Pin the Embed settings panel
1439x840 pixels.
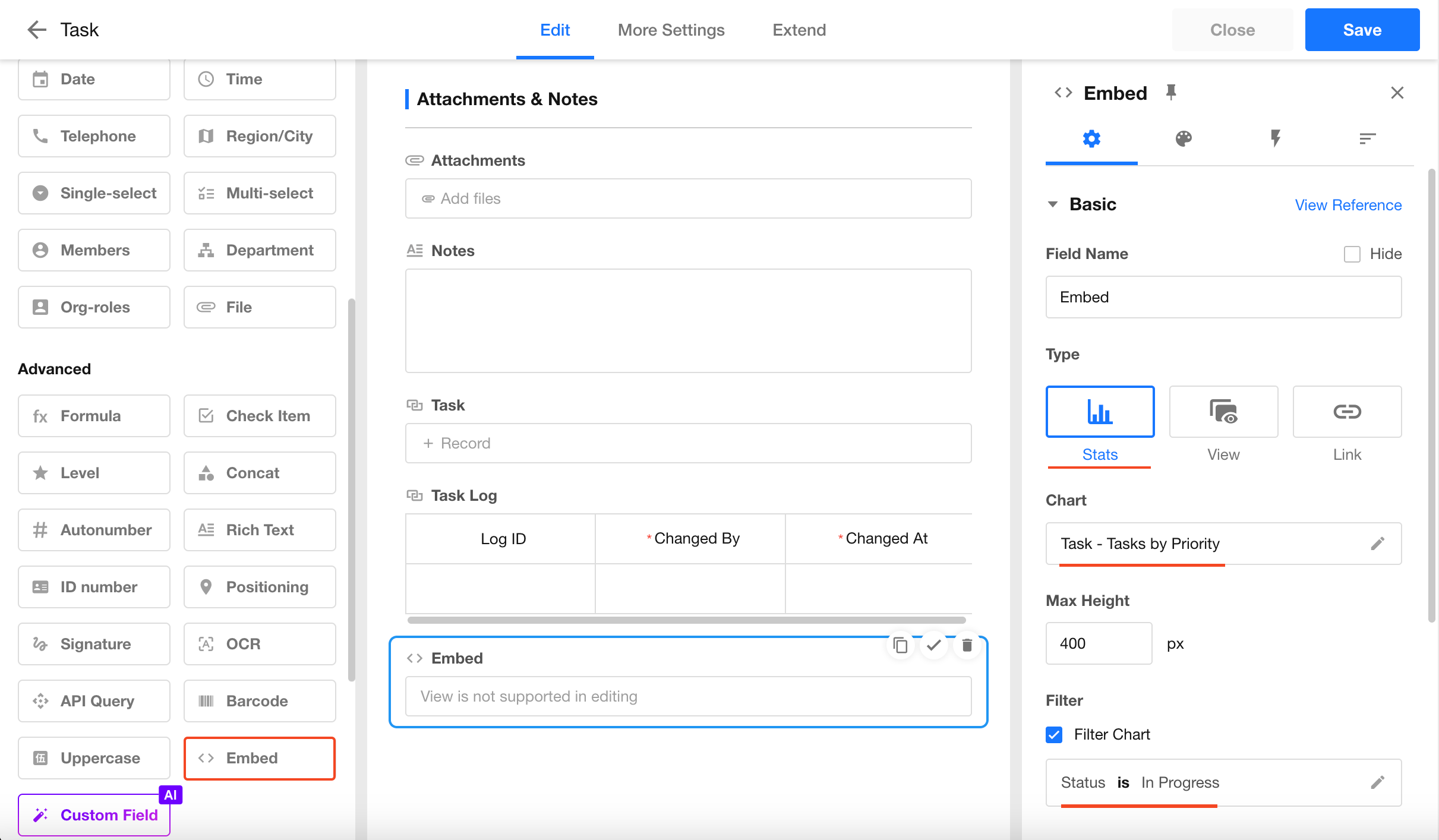pos(1171,93)
